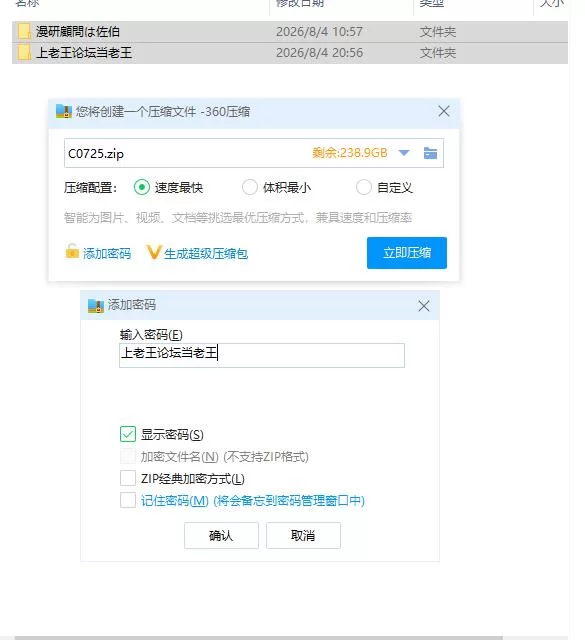Select the 上老王论坛当老王 folder name in file list
Image resolution: width=585 pixels, height=640 pixels.
click(84, 53)
